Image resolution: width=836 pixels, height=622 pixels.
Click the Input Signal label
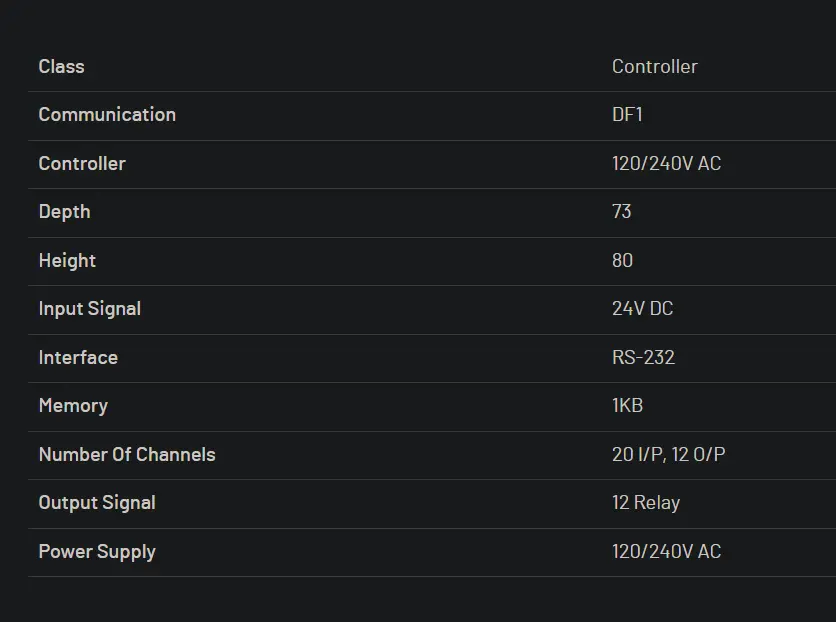click(89, 308)
